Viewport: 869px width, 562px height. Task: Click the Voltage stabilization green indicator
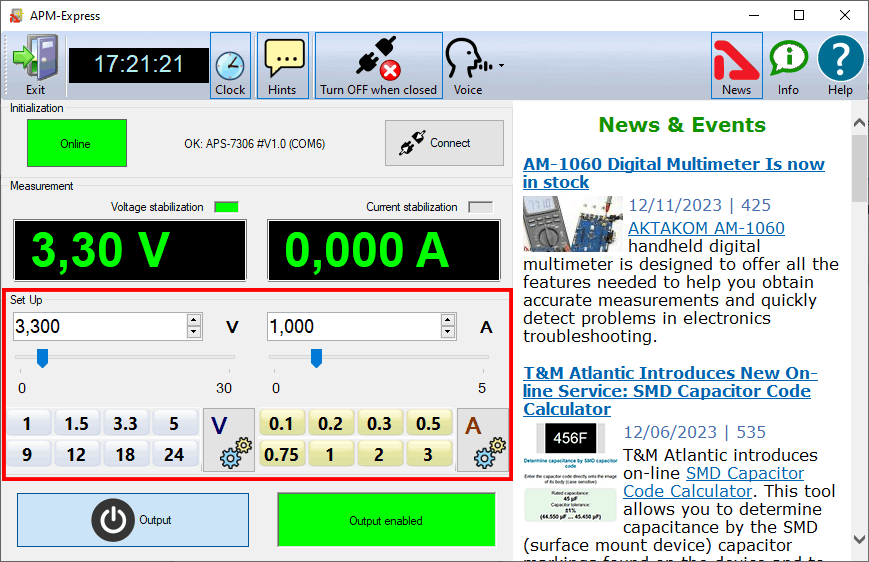[x=227, y=207]
